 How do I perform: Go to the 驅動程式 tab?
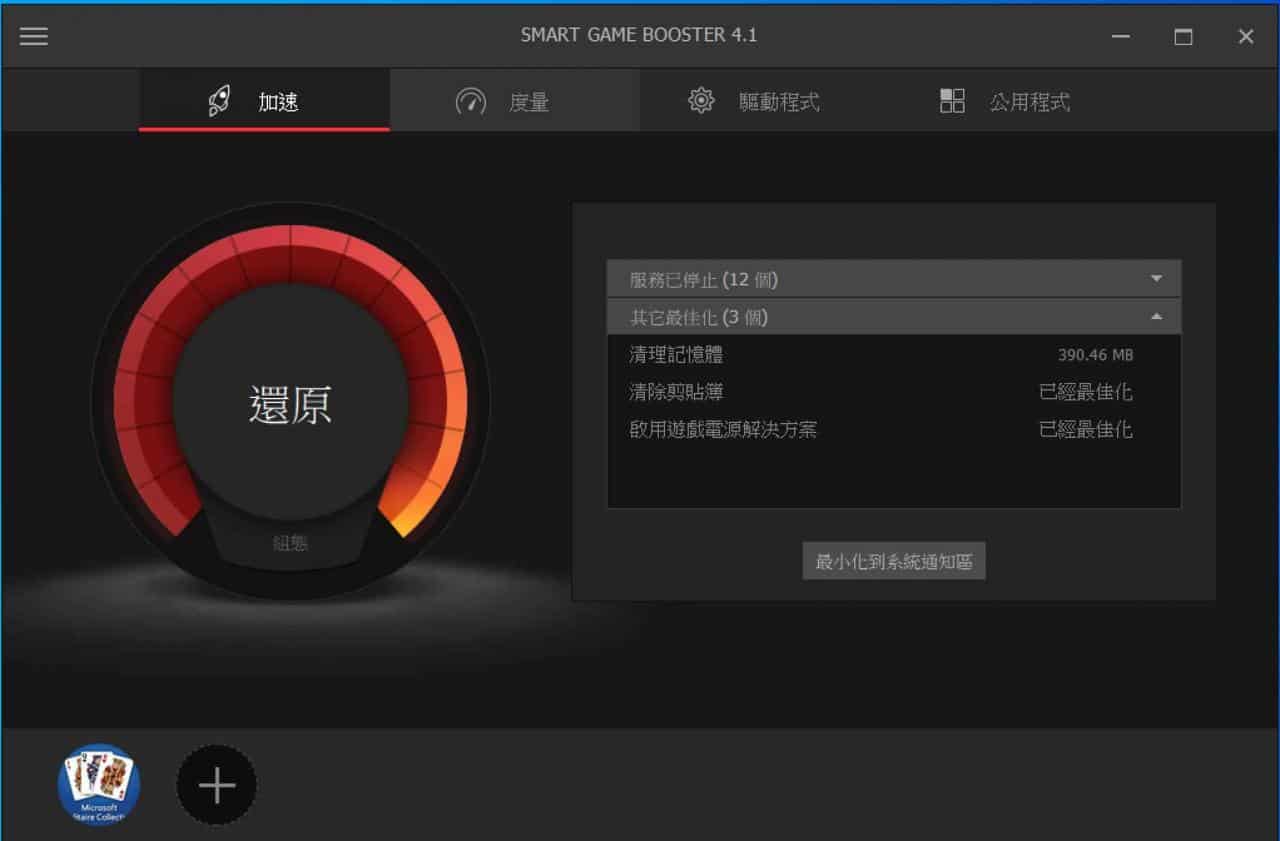pos(765,101)
